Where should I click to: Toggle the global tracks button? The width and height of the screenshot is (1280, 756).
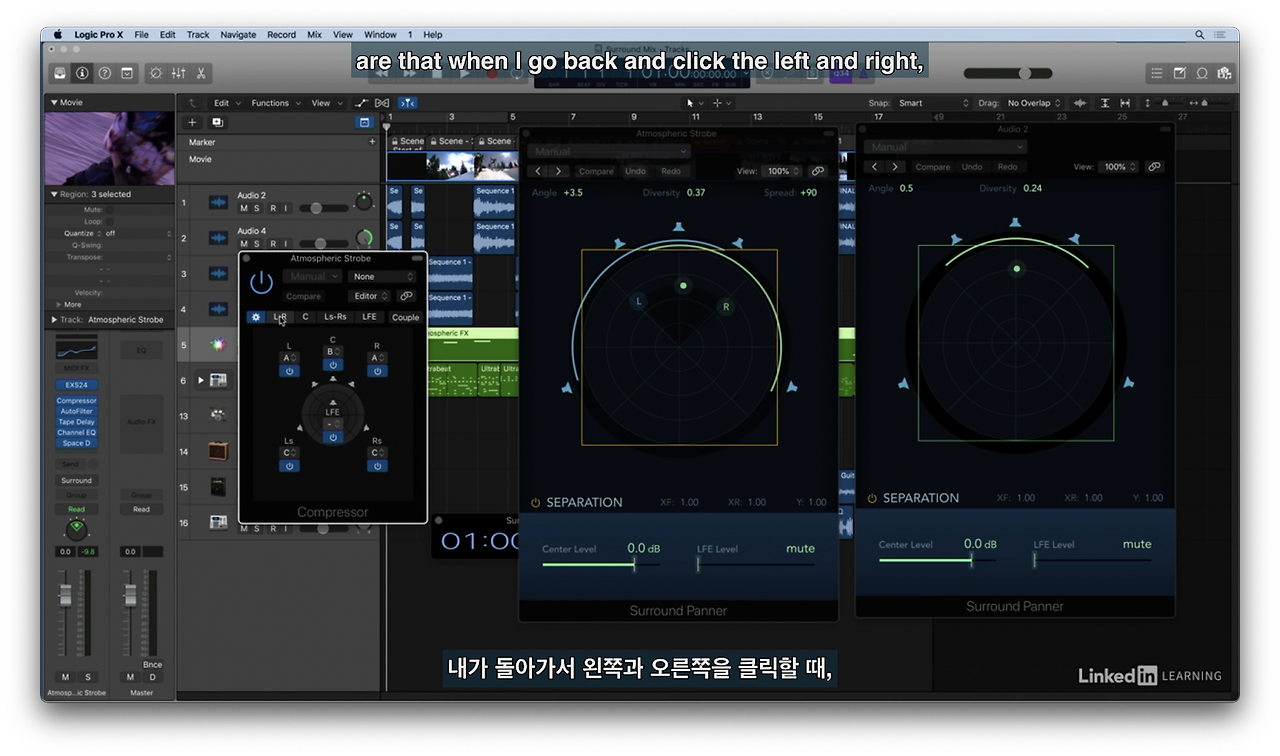coord(364,122)
